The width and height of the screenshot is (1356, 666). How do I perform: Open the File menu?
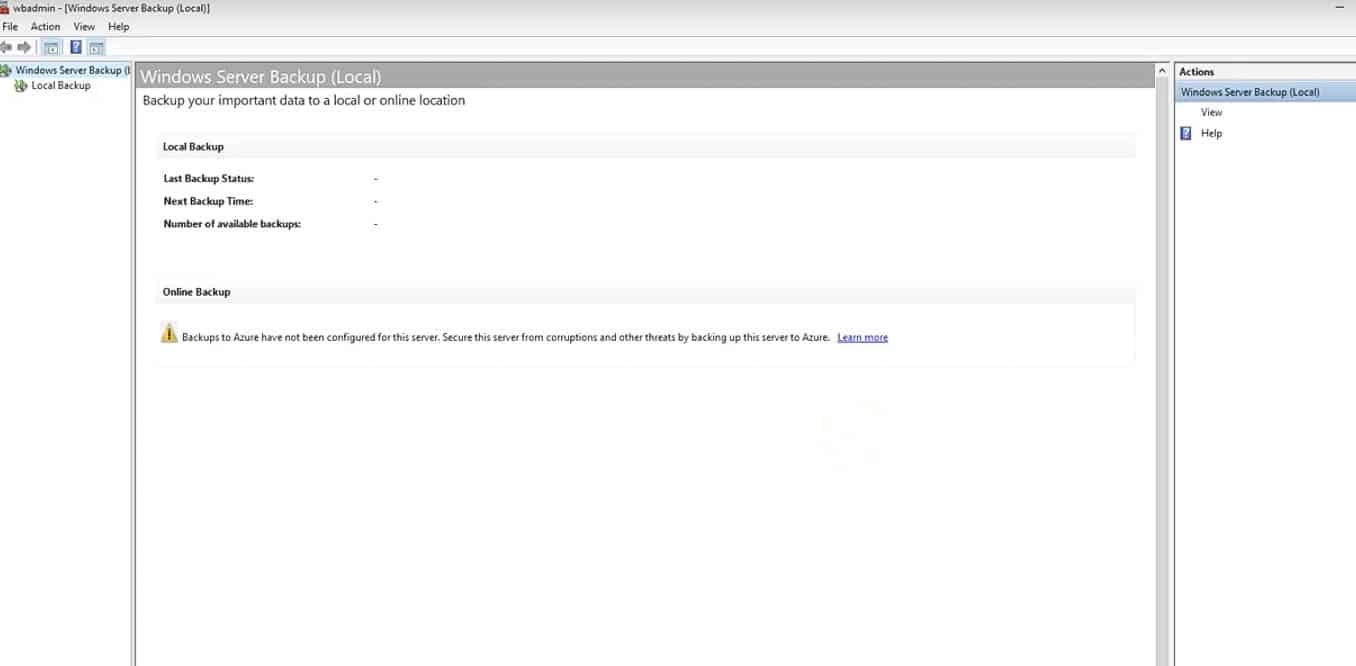pos(10,26)
